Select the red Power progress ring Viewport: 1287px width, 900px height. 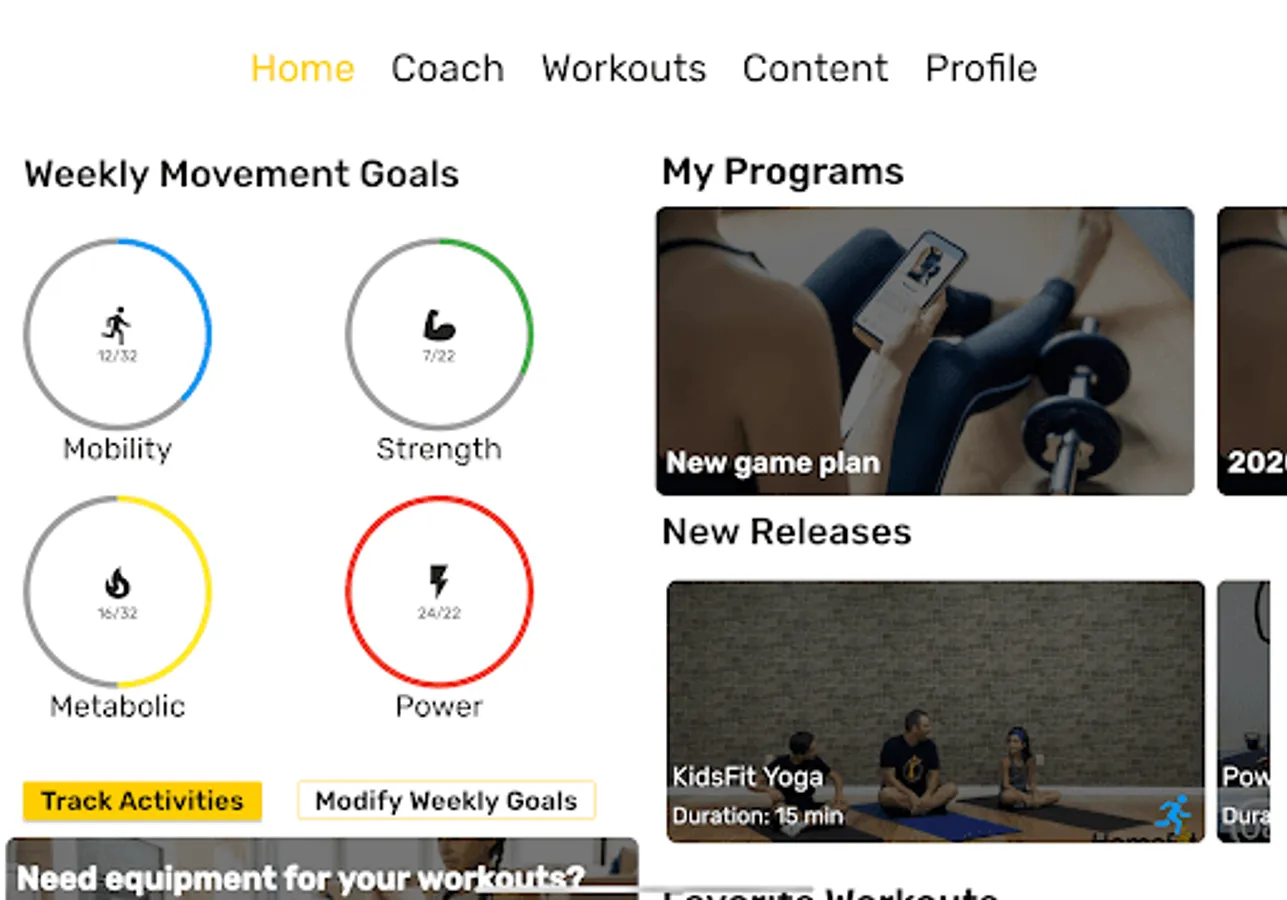pos(439,591)
